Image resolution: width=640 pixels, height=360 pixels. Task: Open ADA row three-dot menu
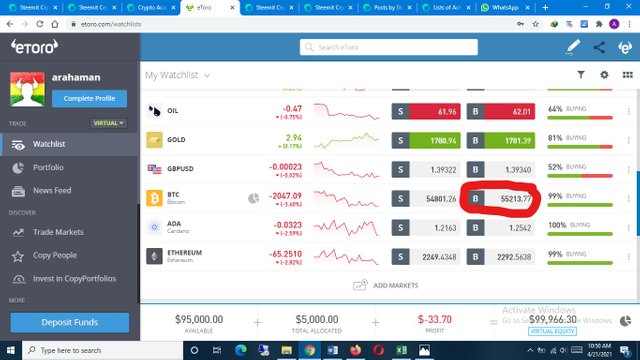point(629,228)
